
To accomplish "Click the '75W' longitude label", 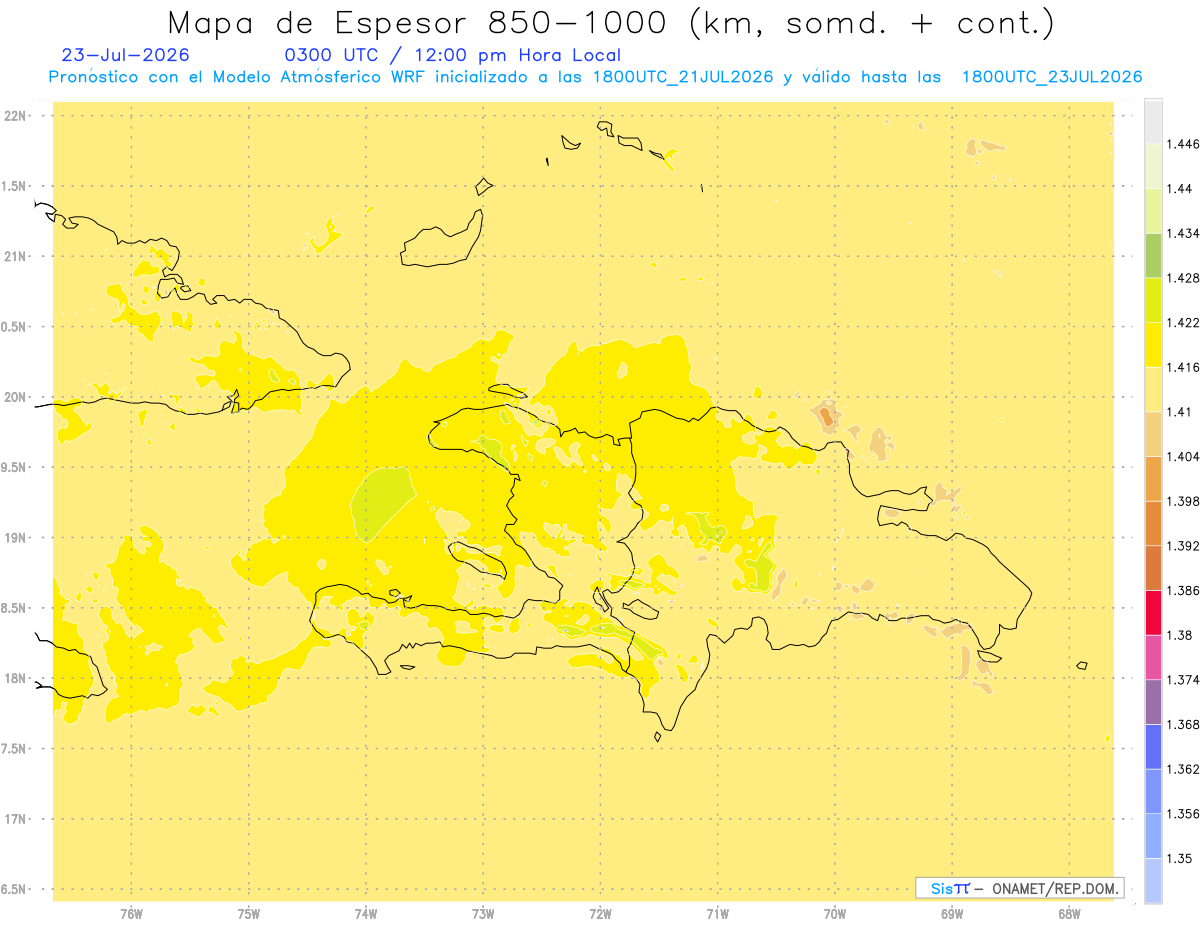I will [249, 914].
